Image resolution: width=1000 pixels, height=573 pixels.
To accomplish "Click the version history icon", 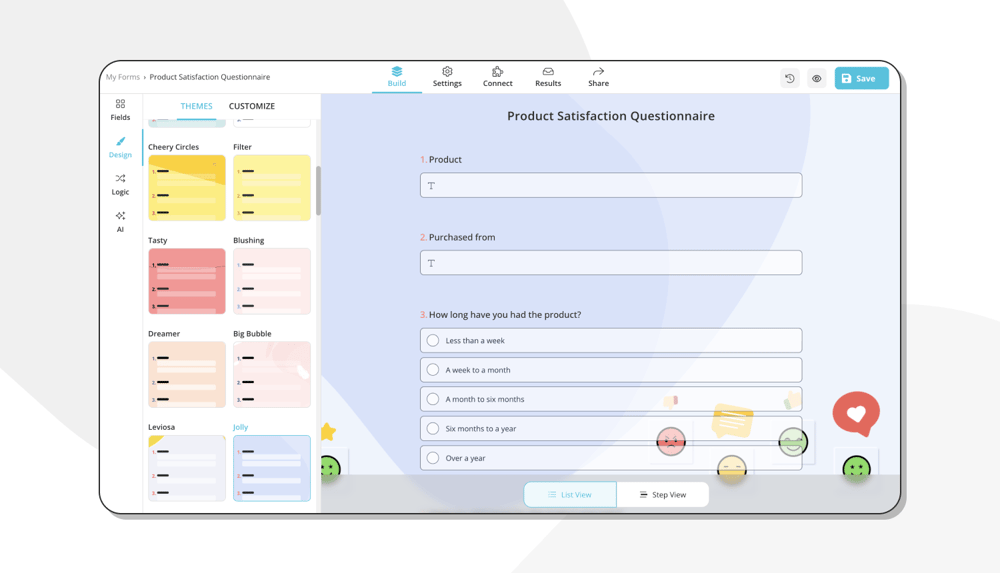I will coord(790,78).
